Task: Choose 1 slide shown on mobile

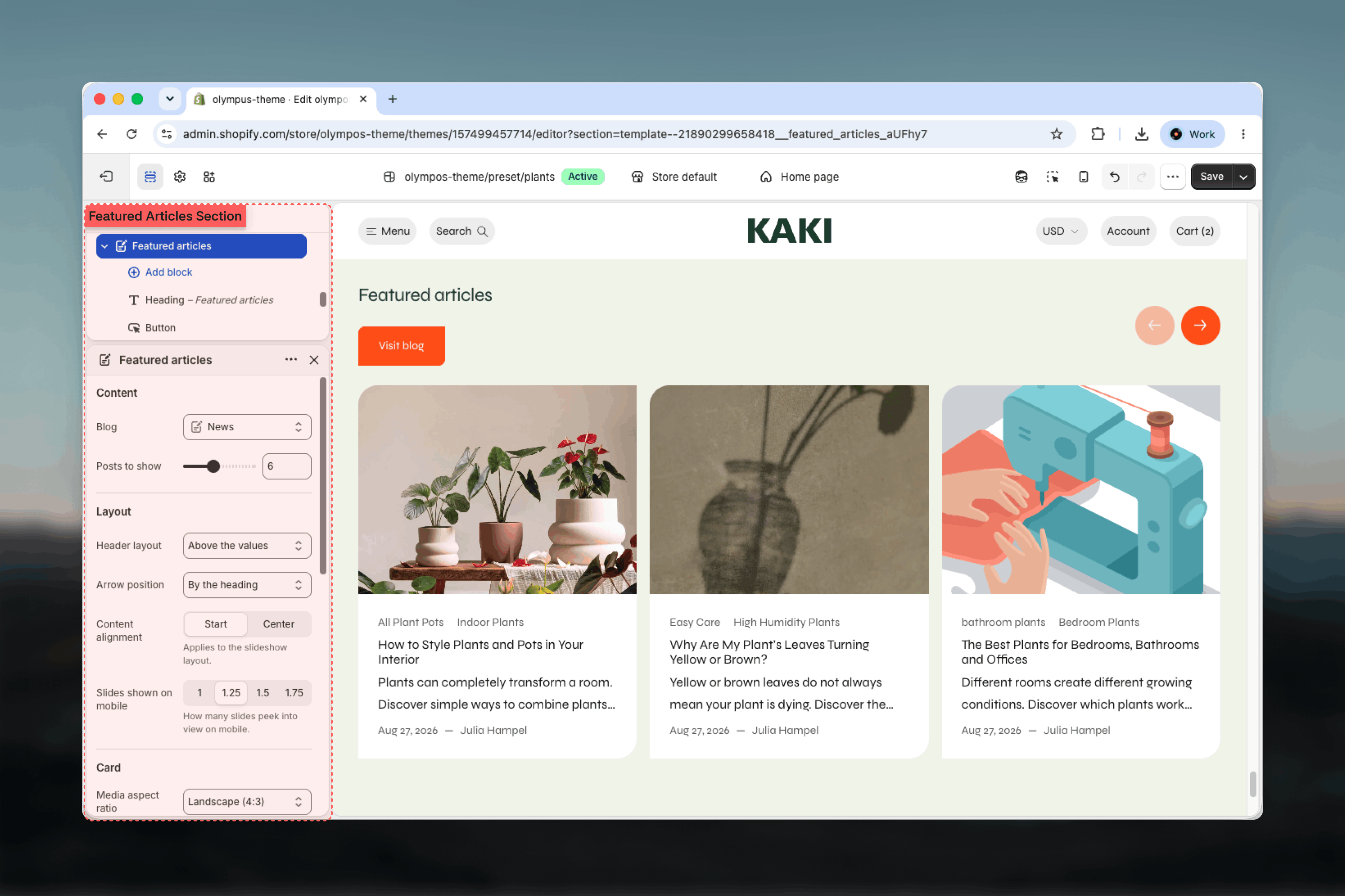Action: coord(199,693)
